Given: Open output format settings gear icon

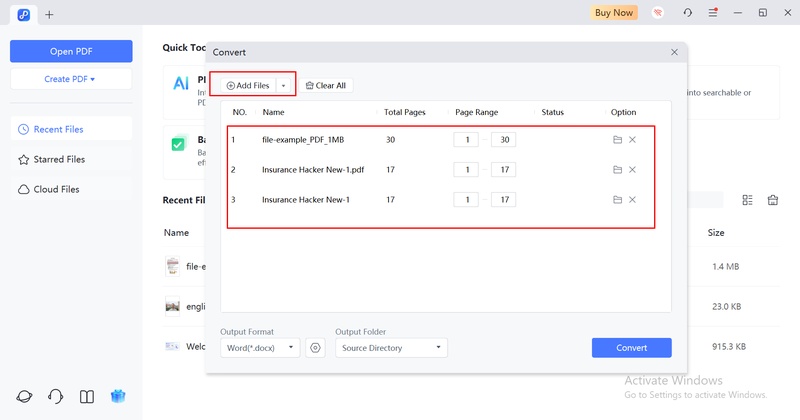Looking at the screenshot, I should coord(315,348).
